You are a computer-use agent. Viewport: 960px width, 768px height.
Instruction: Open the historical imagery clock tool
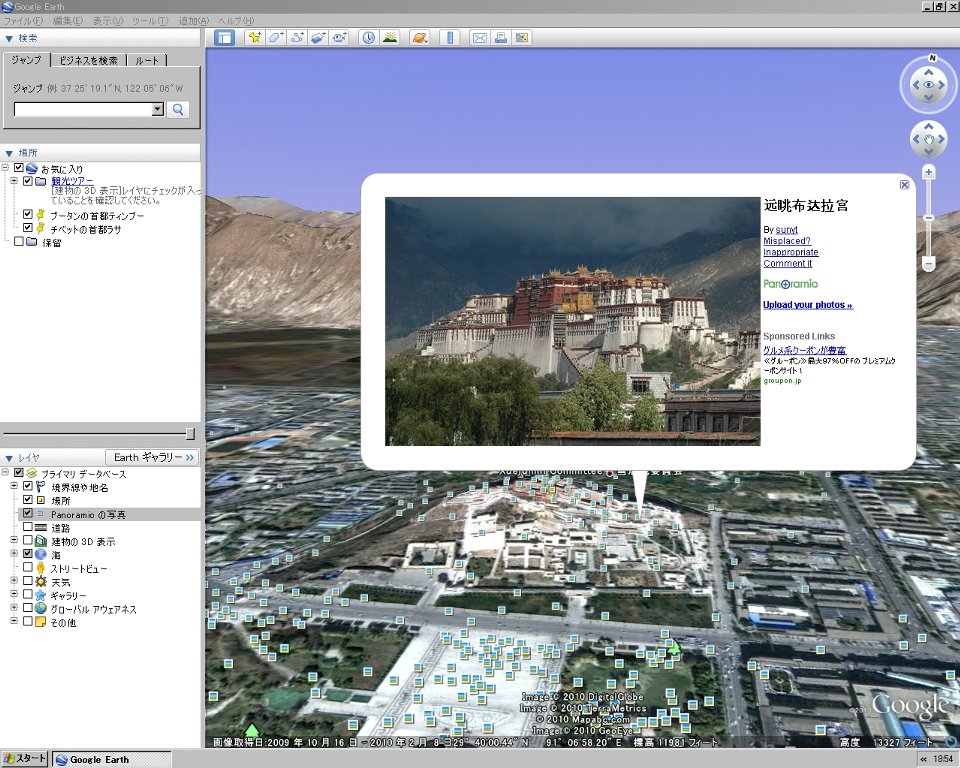point(368,38)
